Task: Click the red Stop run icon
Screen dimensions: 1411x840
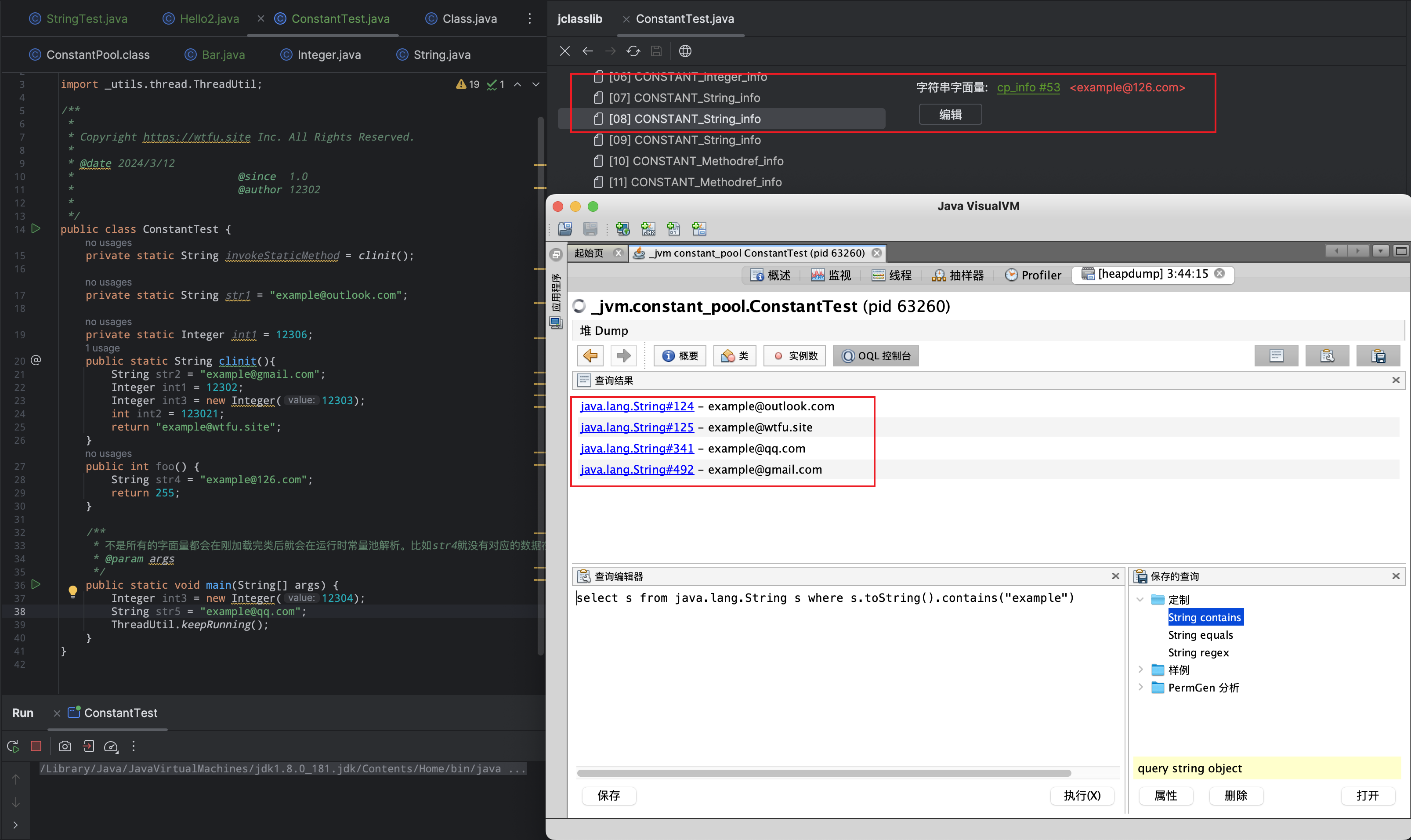Action: pyautogui.click(x=36, y=746)
